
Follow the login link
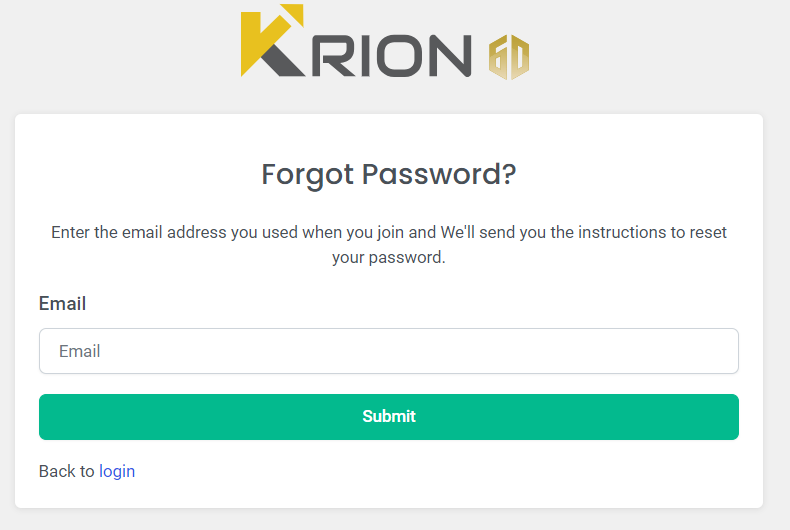click(x=117, y=471)
